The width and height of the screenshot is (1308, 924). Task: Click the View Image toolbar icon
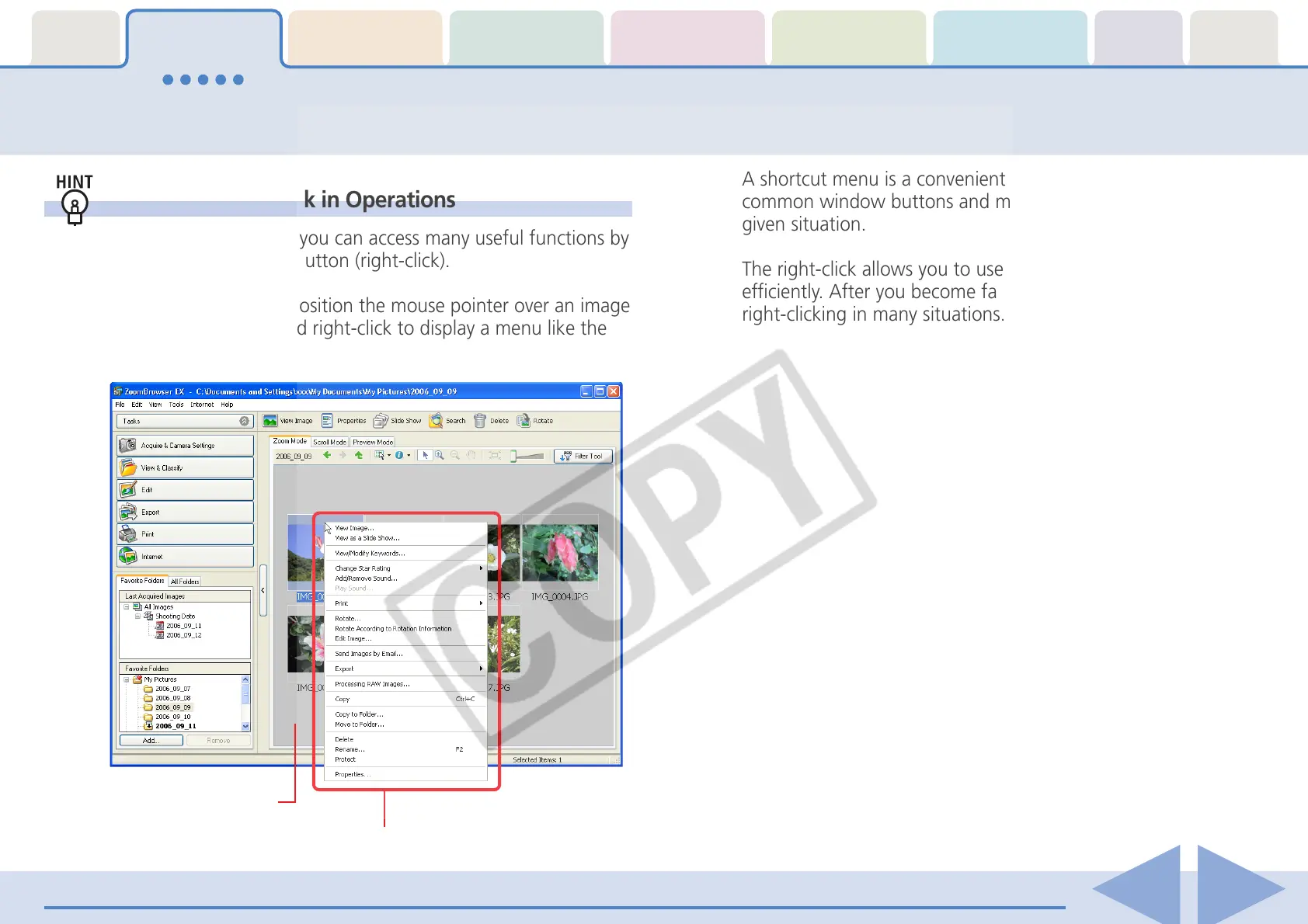[270, 421]
